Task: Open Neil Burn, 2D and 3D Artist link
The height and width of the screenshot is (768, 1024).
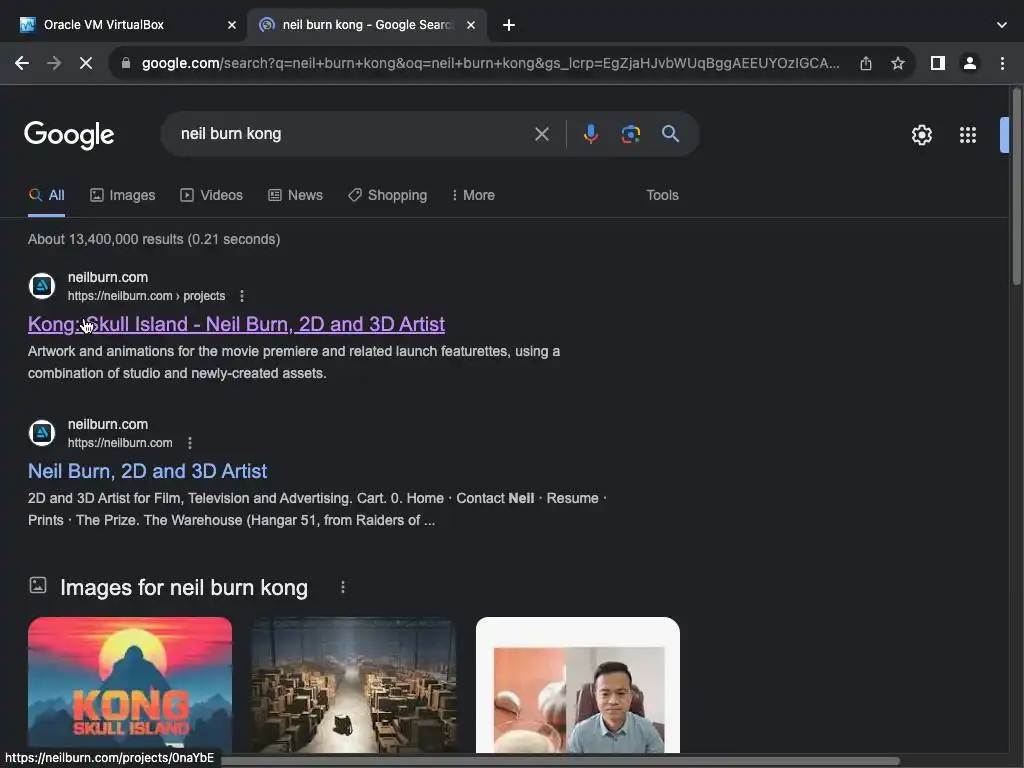Action: pos(148,472)
